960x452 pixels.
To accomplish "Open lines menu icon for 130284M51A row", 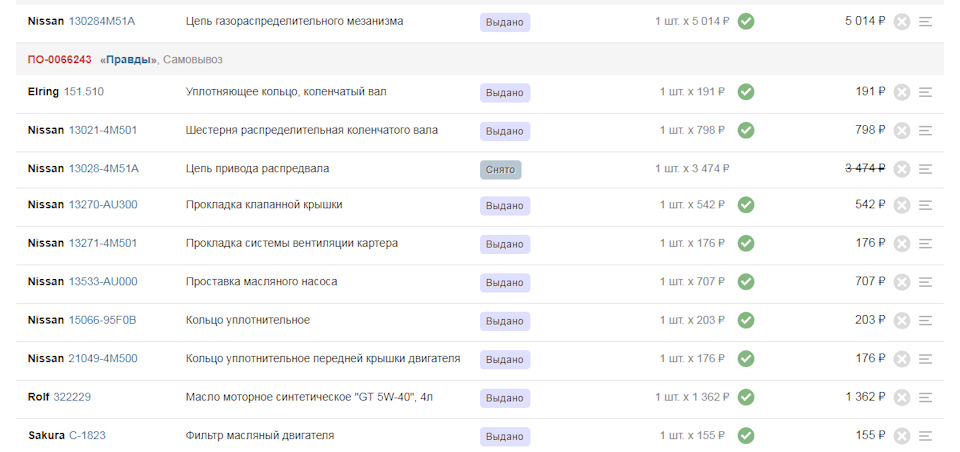I will (x=925, y=21).
